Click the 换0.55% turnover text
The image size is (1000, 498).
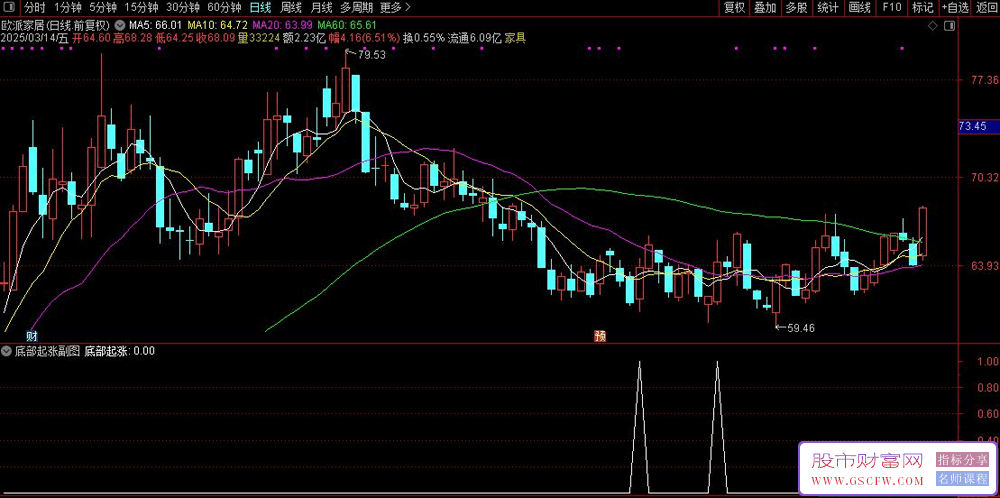pyautogui.click(x=423, y=38)
